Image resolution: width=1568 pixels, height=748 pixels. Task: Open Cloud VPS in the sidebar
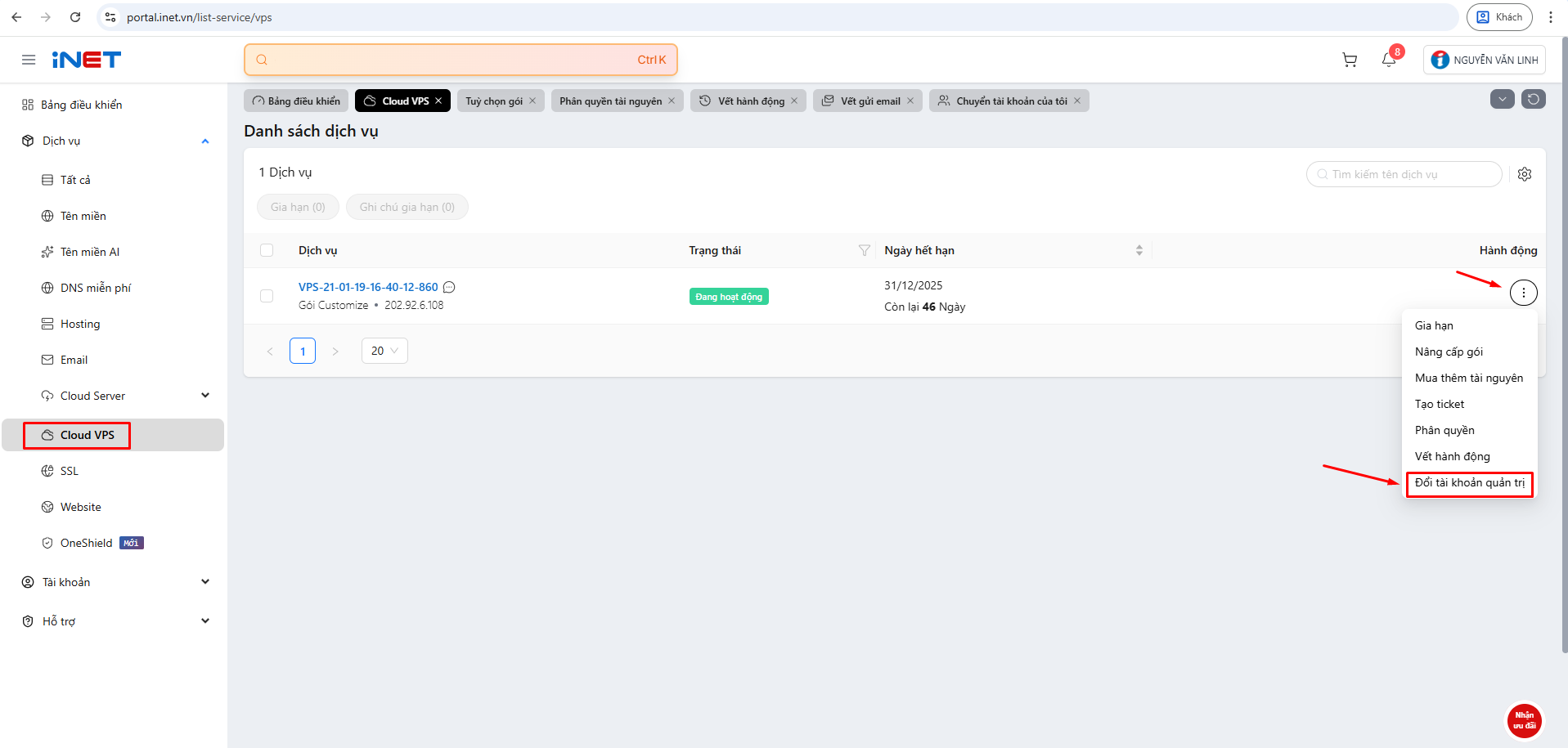point(113,435)
